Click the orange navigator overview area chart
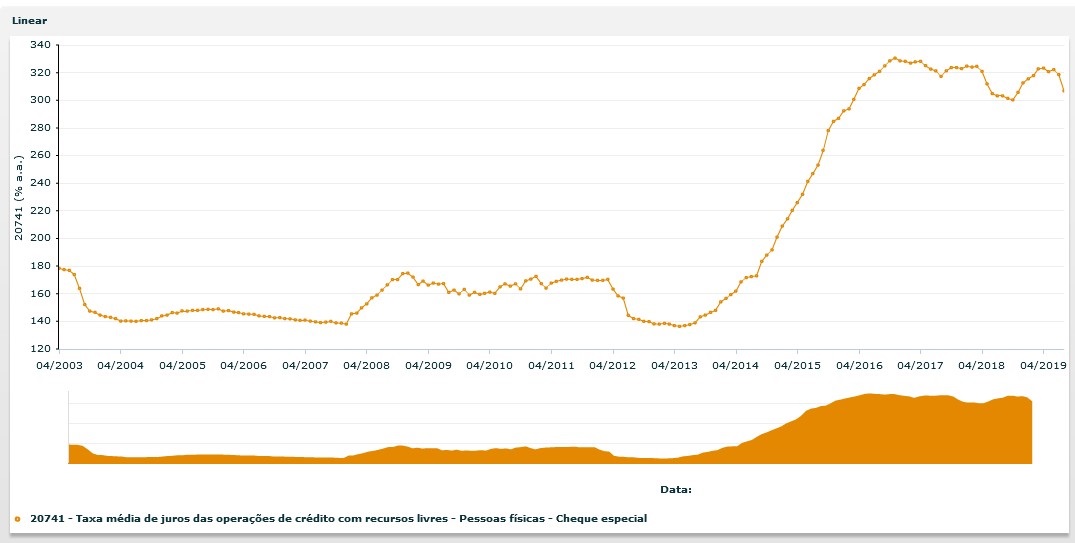This screenshot has width=1075, height=543. tap(550, 440)
